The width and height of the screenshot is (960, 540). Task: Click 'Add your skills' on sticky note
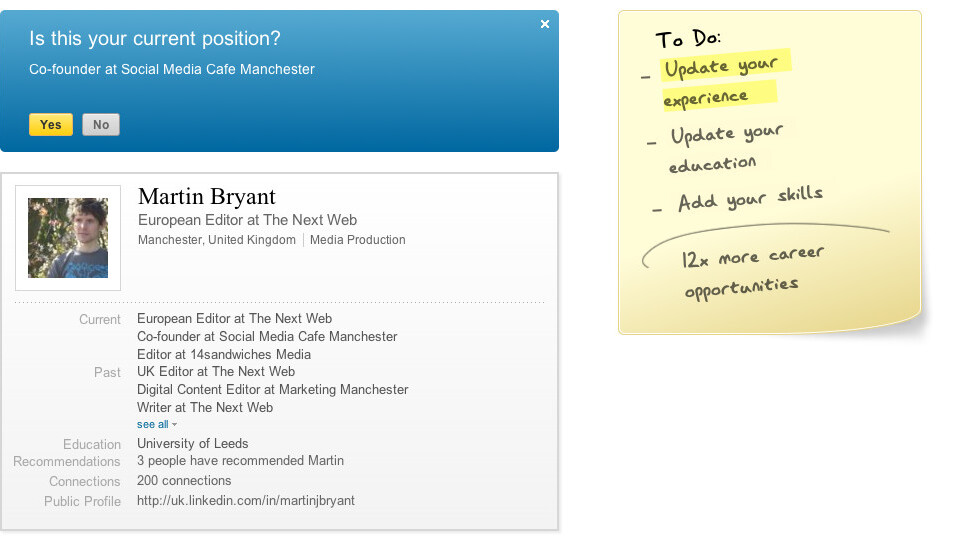750,198
